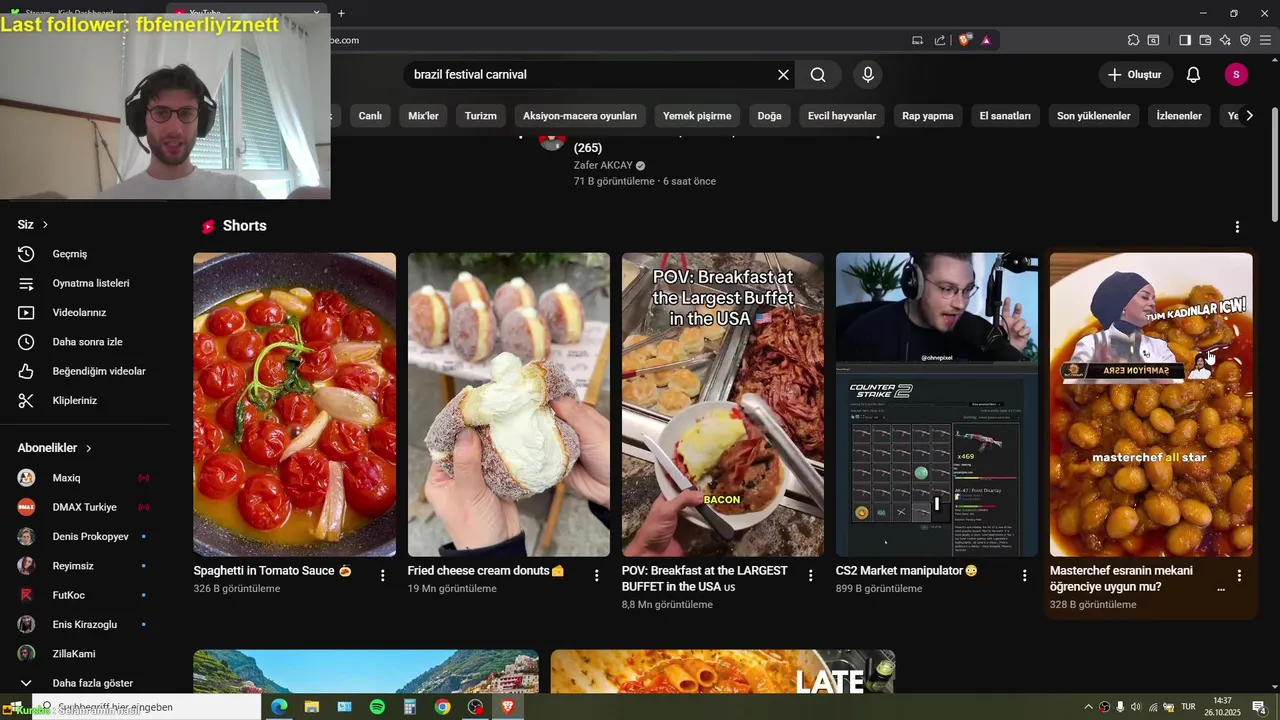The image size is (1280, 720).
Task: Start voice search with microphone icon
Action: click(868, 75)
